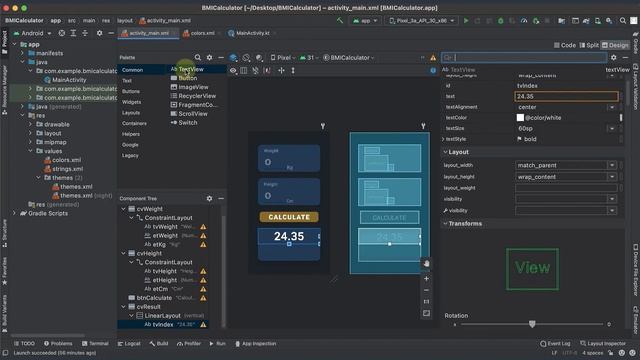Switch to Design view mode
This screenshot has width=640, height=360.
[x=615, y=45]
